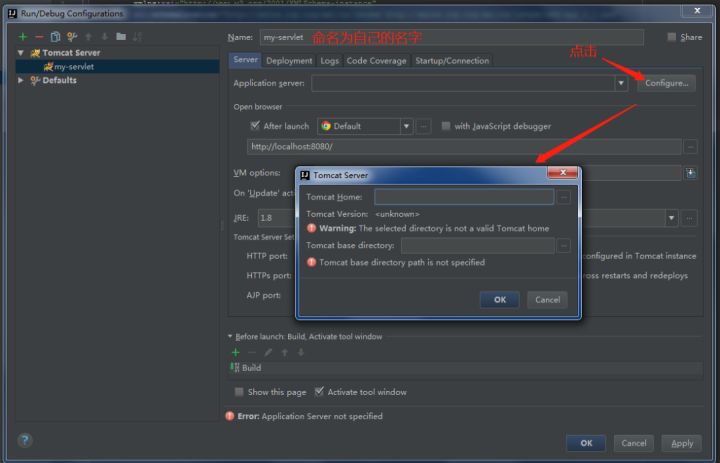Image resolution: width=720 pixels, height=463 pixels.
Task: Expand Defaults tree node
Action: (21, 80)
